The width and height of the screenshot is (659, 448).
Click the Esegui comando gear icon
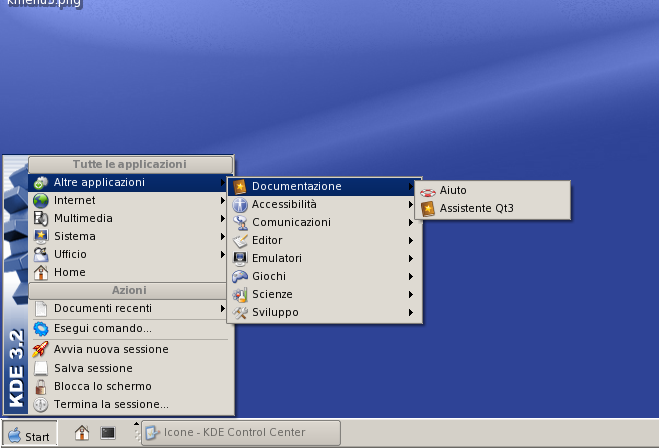[41, 329]
